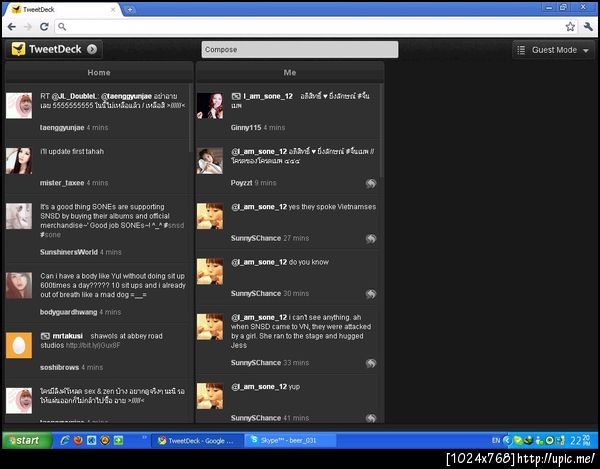
Task: Click Ginny115 avatar thumbnail
Action: coord(210,106)
